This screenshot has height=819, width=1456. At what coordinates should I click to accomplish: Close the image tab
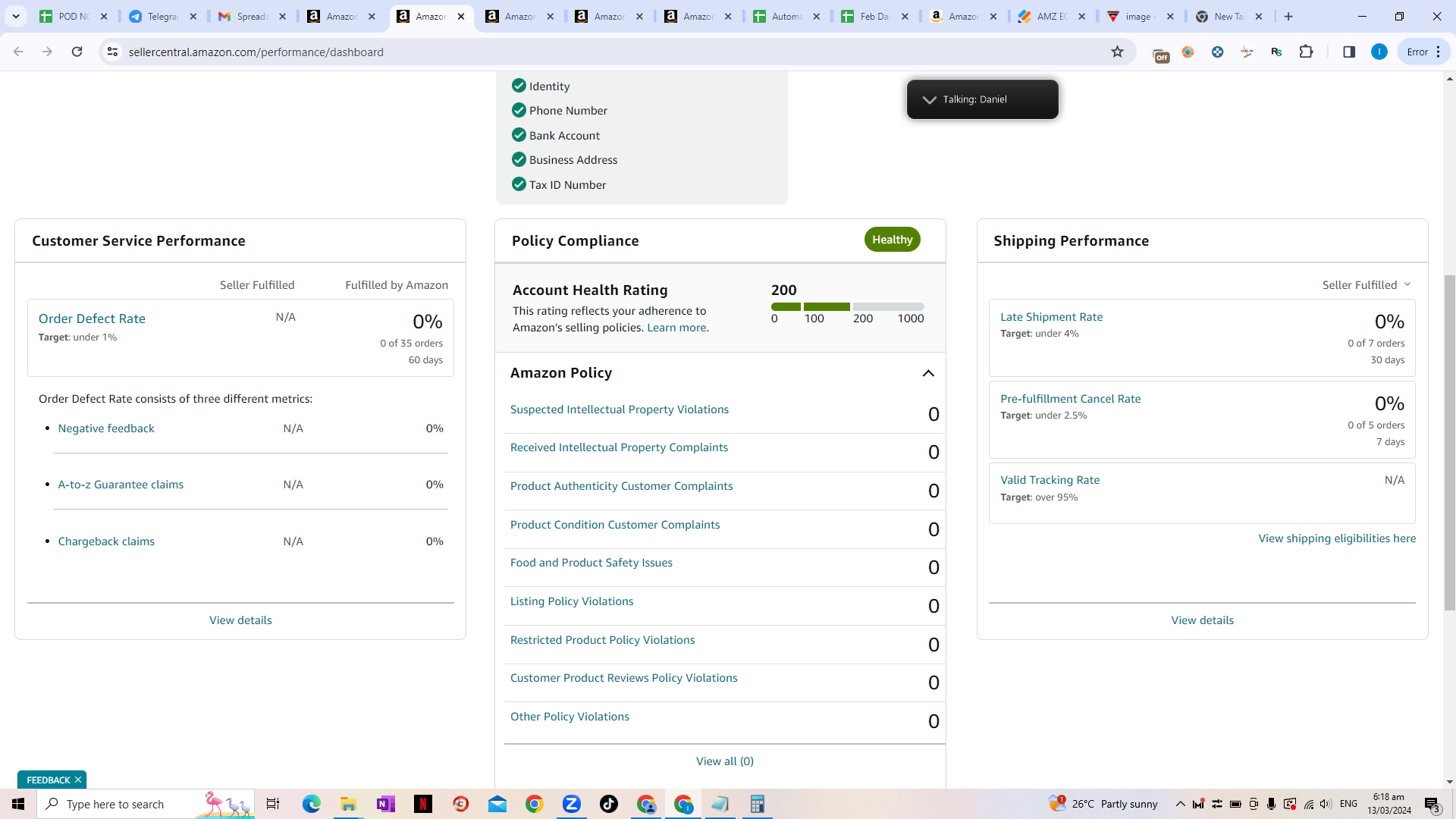click(1170, 16)
